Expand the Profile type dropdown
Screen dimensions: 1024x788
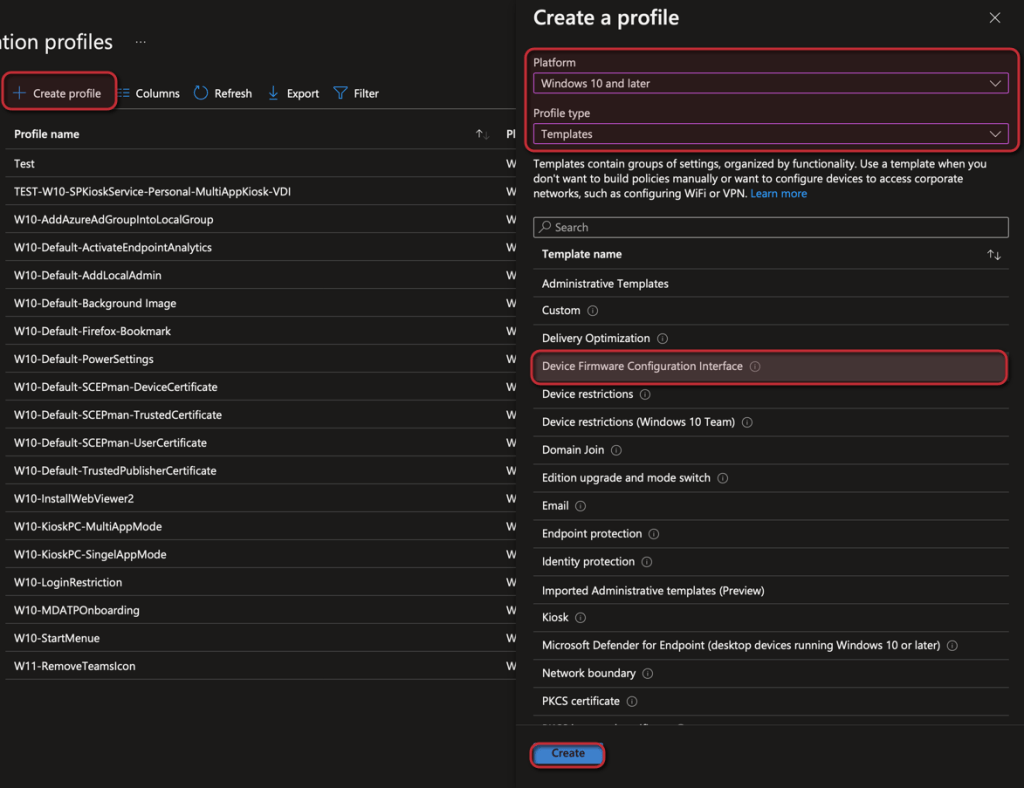pos(769,134)
